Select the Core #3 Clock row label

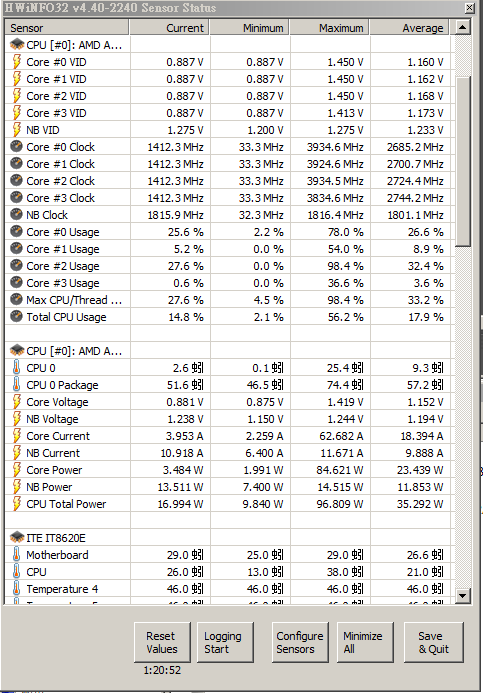coord(60,198)
